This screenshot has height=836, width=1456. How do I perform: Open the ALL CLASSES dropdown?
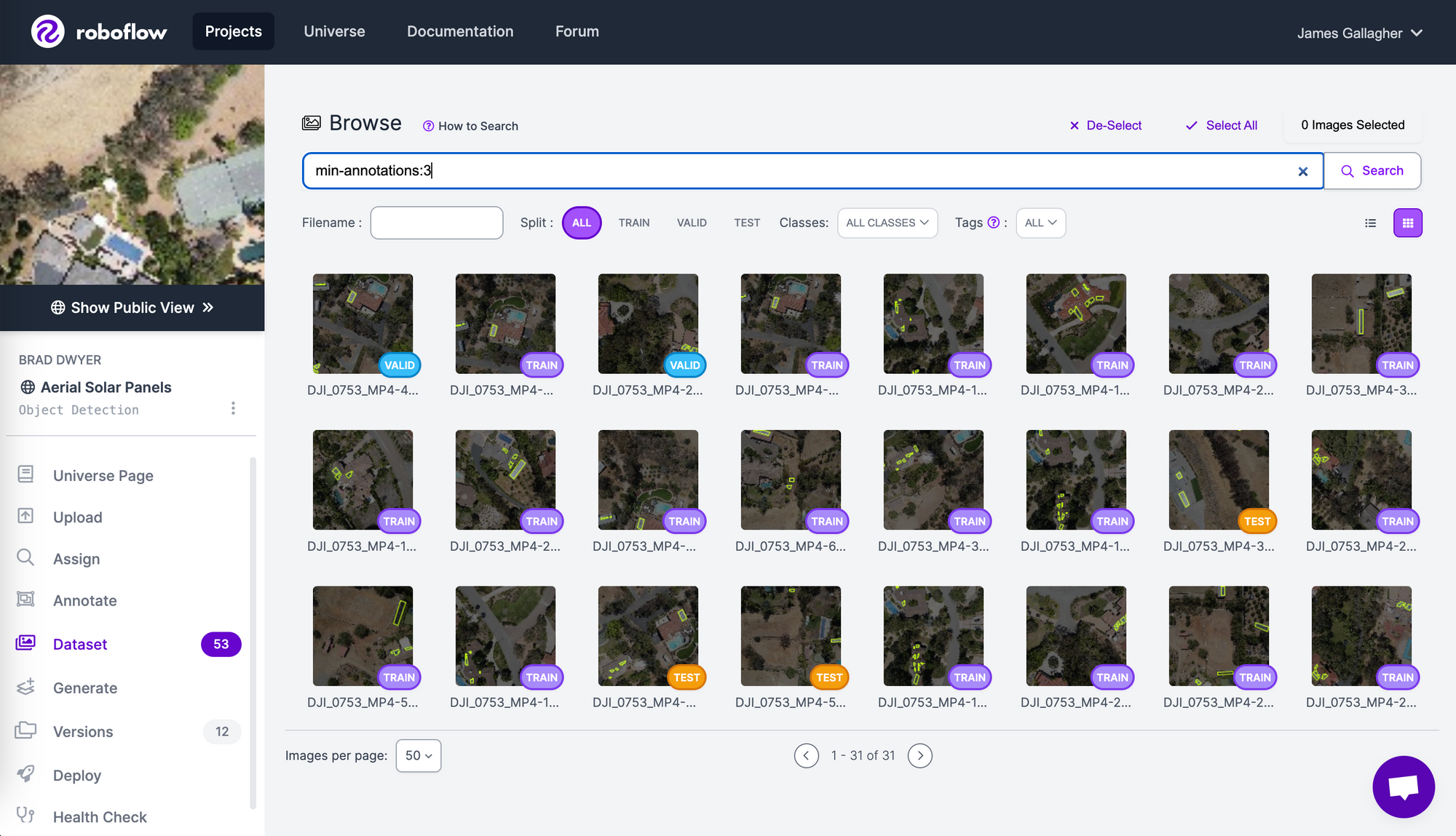tap(887, 223)
